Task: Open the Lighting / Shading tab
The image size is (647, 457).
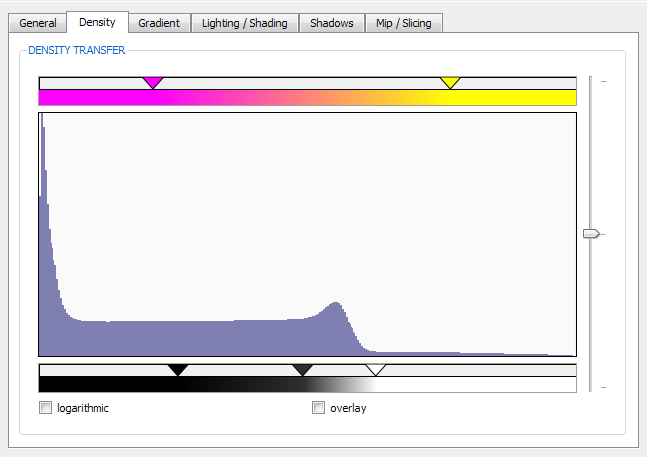Action: 245,23
